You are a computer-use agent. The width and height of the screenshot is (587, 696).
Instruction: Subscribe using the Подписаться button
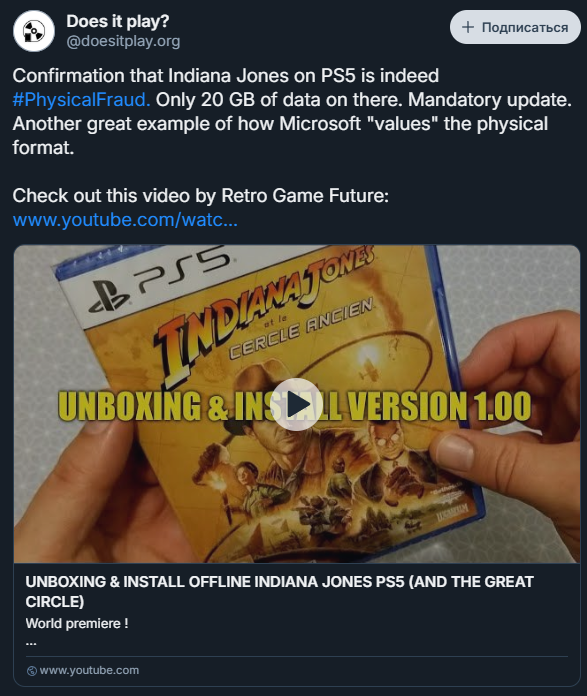tap(515, 27)
